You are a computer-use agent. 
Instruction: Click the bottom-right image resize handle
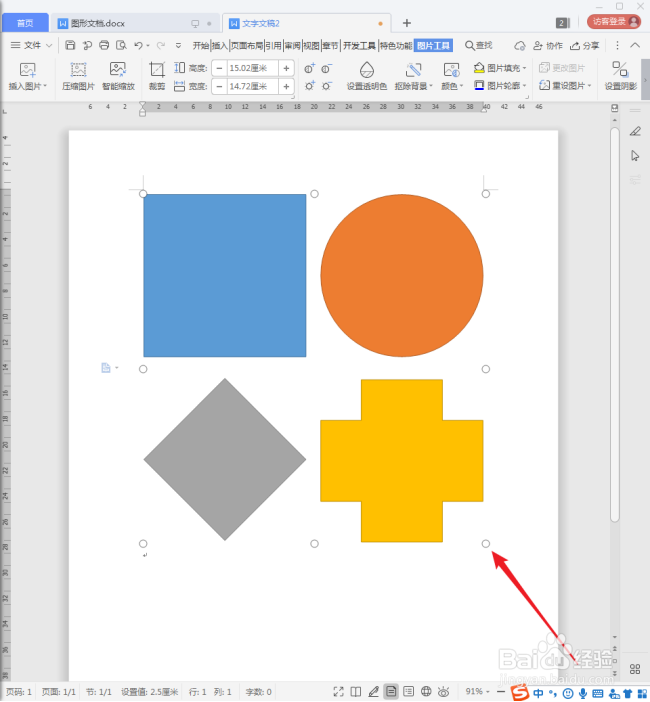click(486, 544)
